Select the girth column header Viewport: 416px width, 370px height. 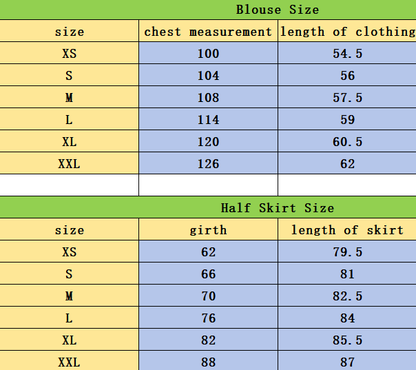(208, 229)
